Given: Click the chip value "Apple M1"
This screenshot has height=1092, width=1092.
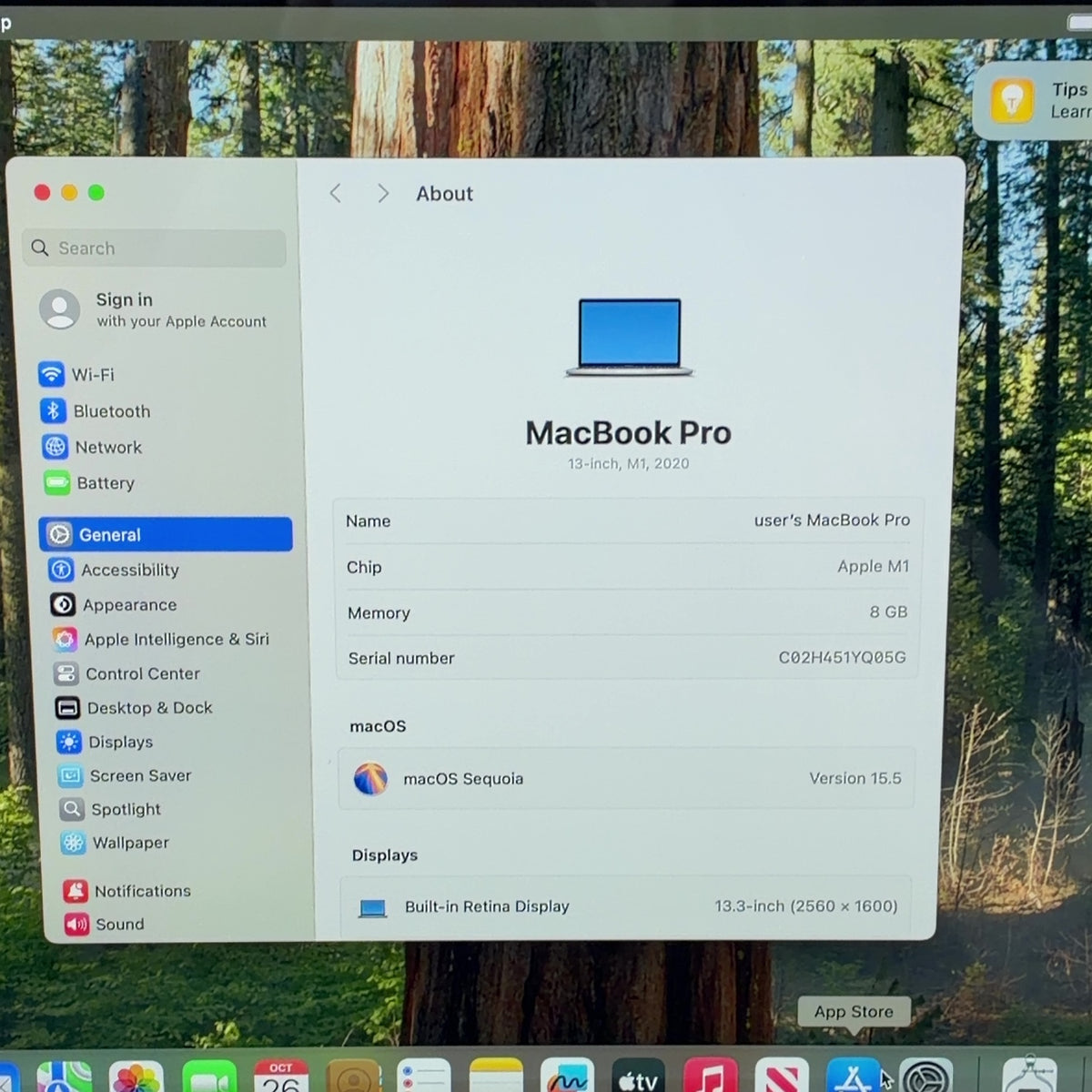Looking at the screenshot, I should 873,566.
